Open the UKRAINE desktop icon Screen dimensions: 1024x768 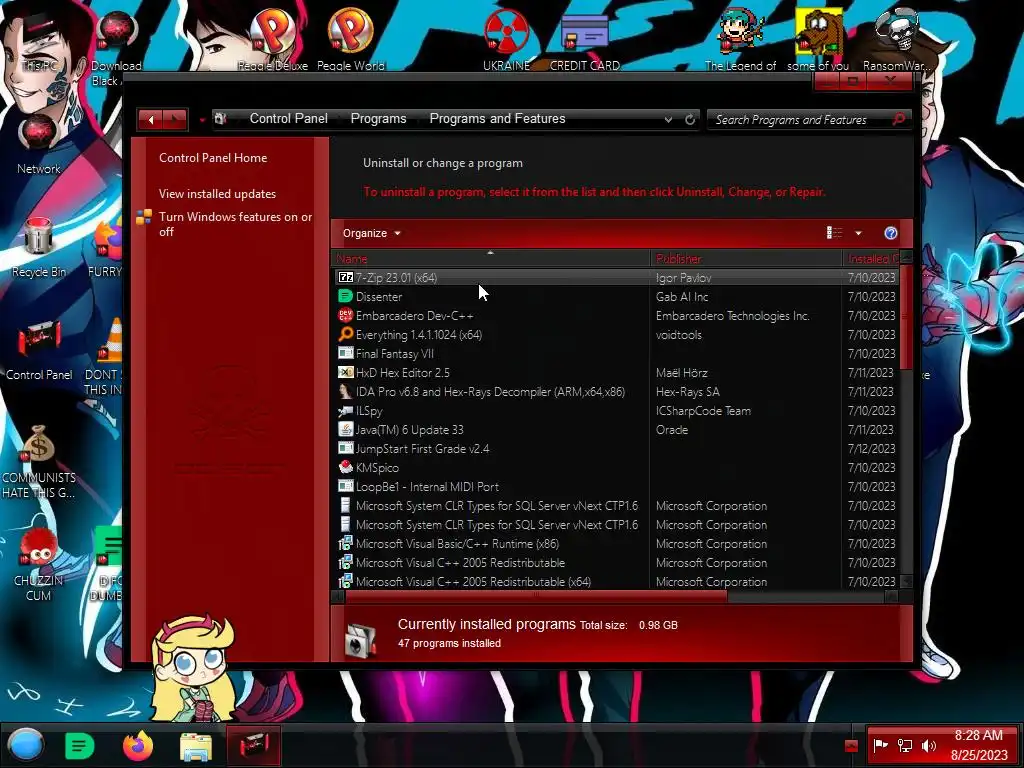(506, 39)
